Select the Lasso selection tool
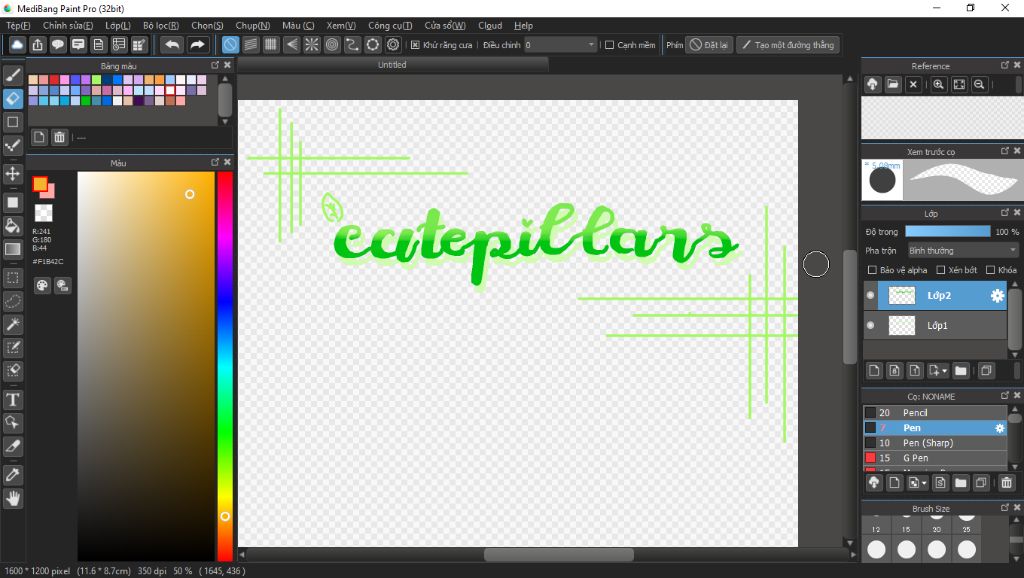This screenshot has height=578, width=1024. click(12, 301)
